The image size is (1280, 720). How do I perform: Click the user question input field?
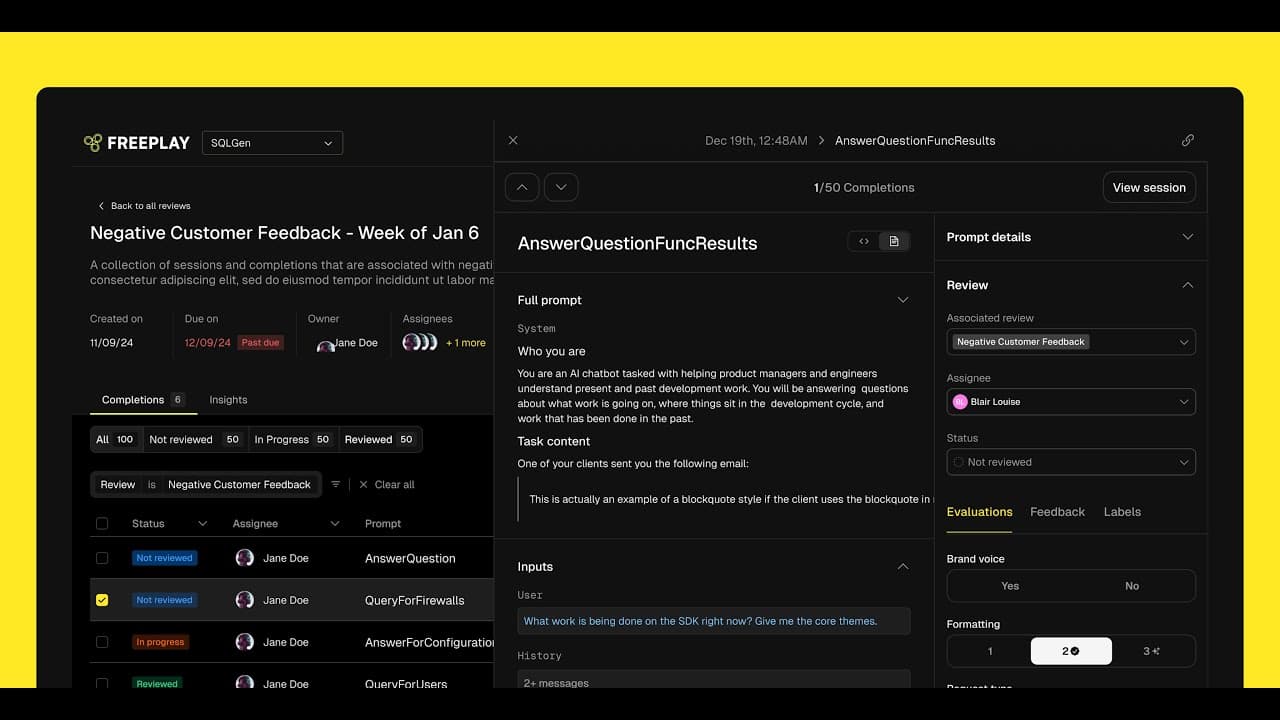713,621
